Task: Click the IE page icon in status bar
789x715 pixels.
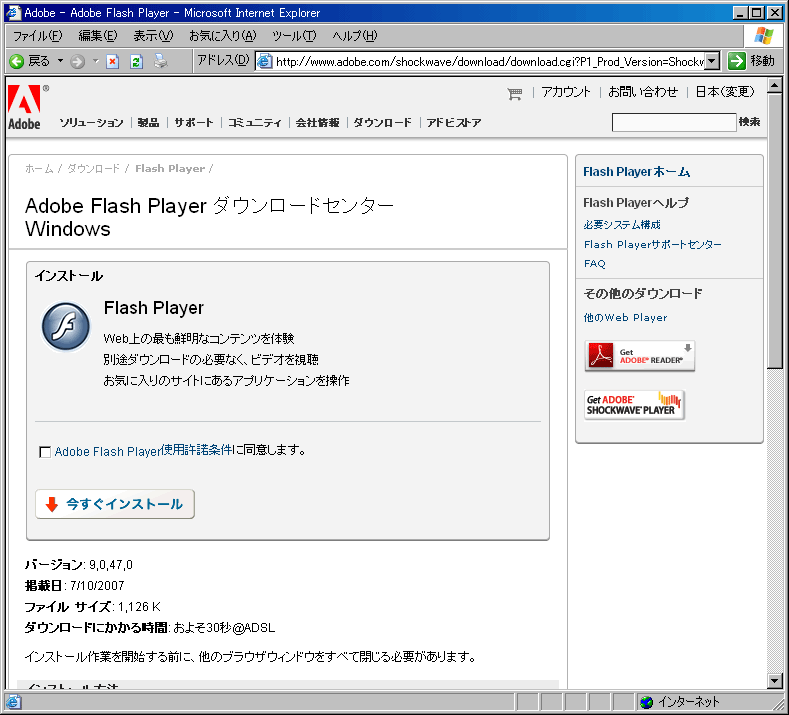Action: (x=13, y=702)
